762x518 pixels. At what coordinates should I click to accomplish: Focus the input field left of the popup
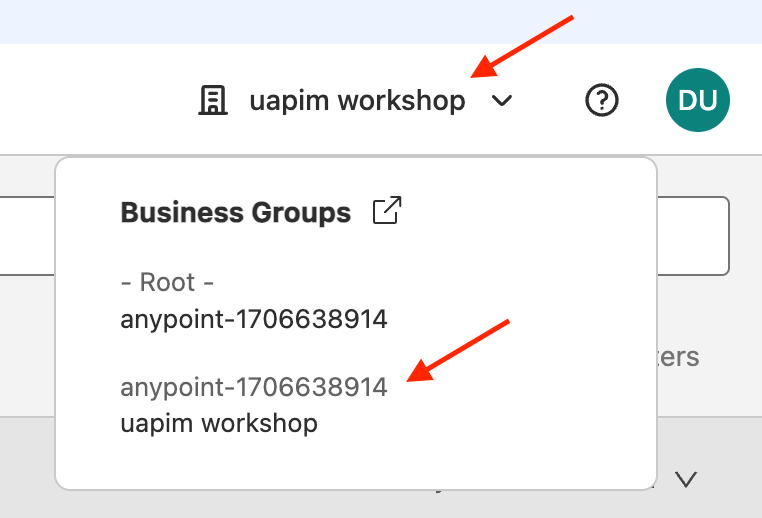click(27, 236)
